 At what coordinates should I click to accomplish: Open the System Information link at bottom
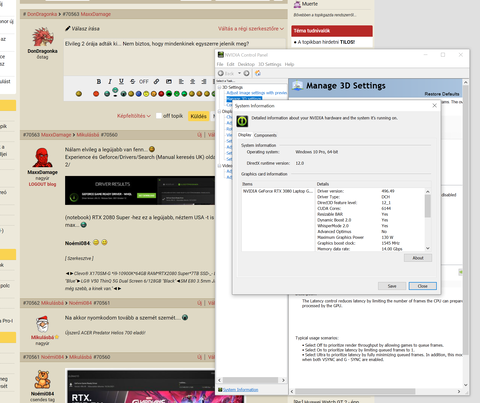tap(240, 390)
